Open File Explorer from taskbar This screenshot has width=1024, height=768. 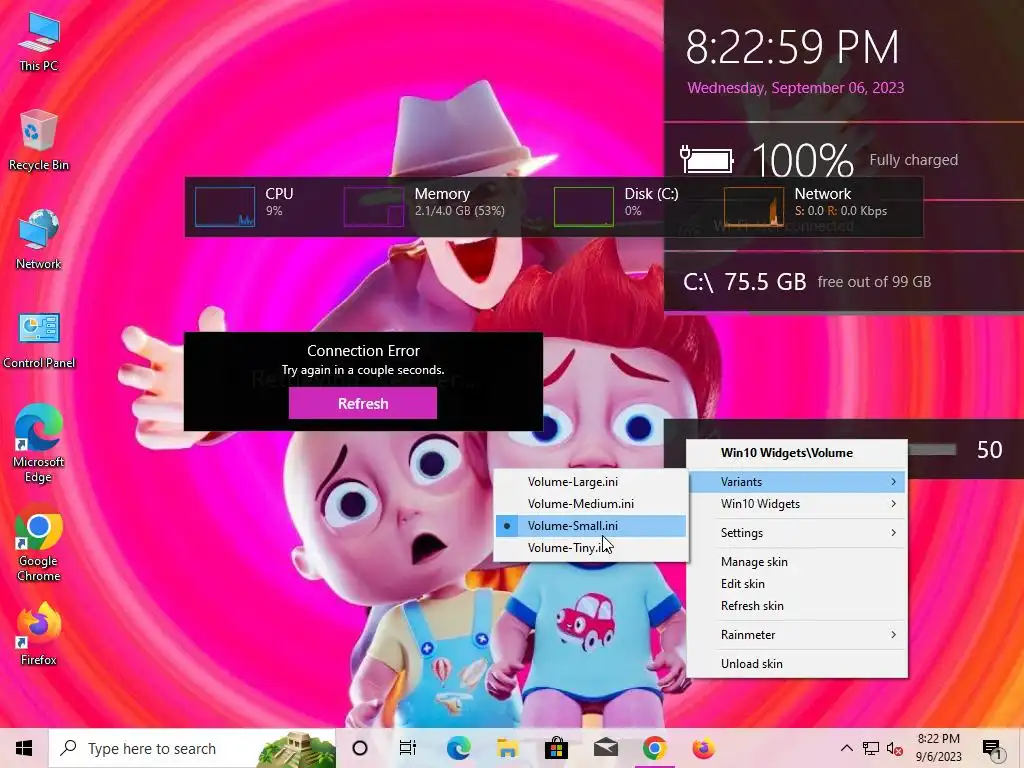[507, 748]
